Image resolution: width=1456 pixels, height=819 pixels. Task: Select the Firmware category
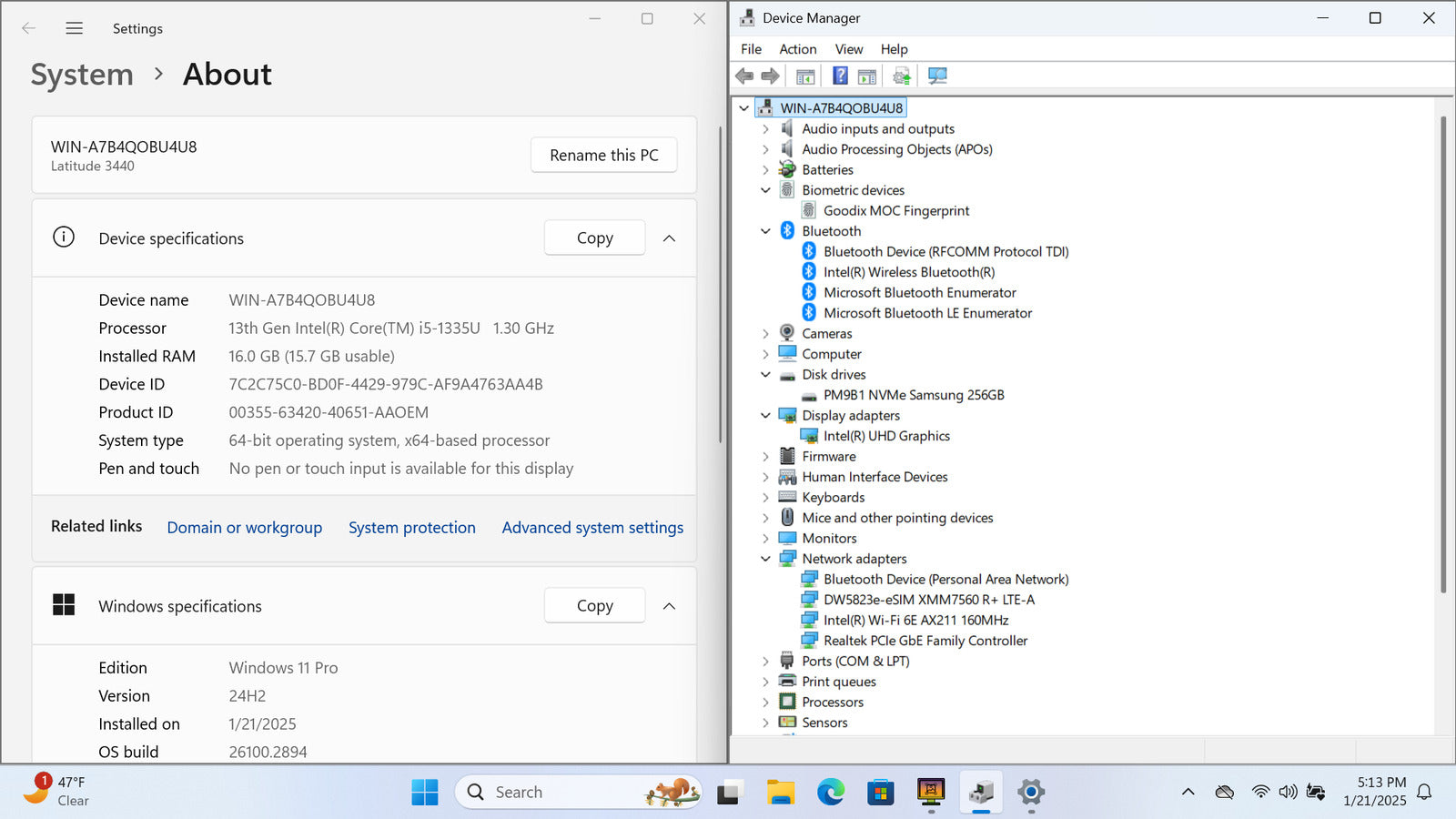pyautogui.click(x=828, y=457)
